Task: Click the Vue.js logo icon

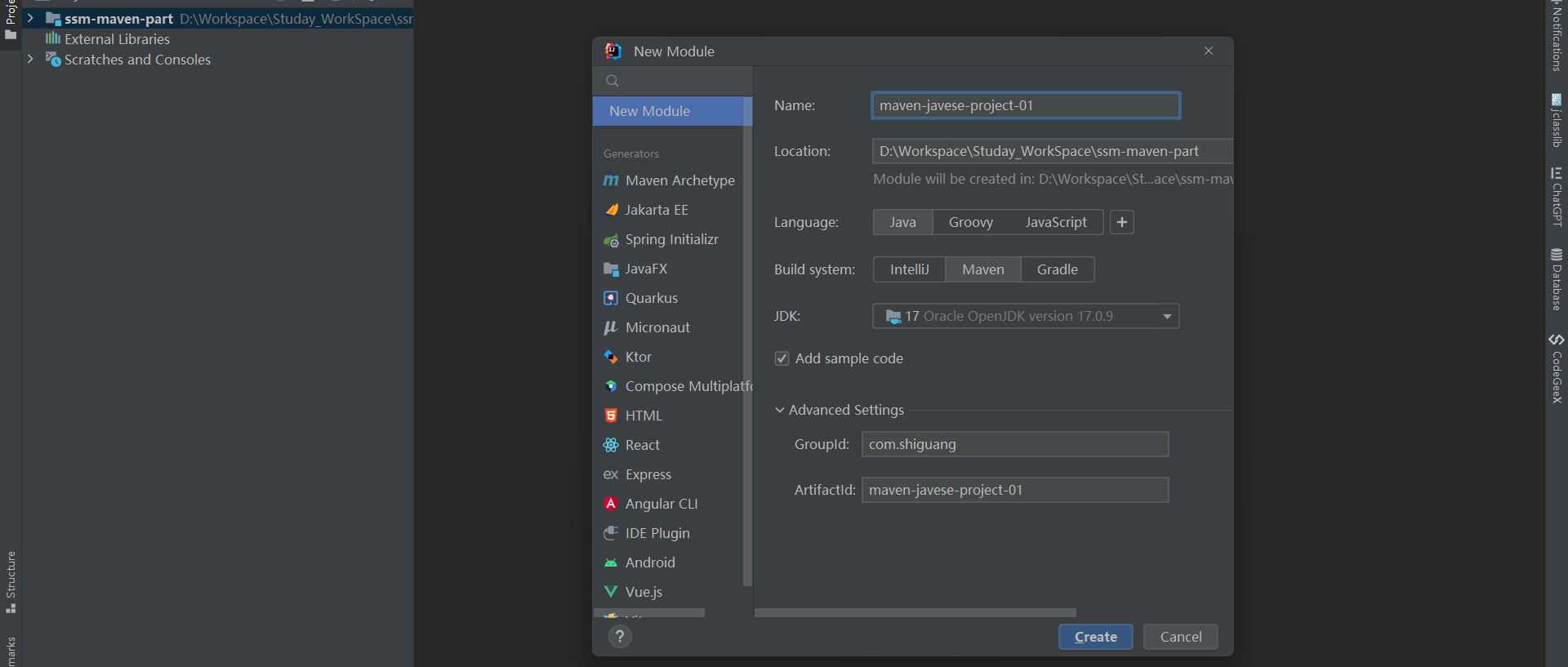Action: click(611, 592)
